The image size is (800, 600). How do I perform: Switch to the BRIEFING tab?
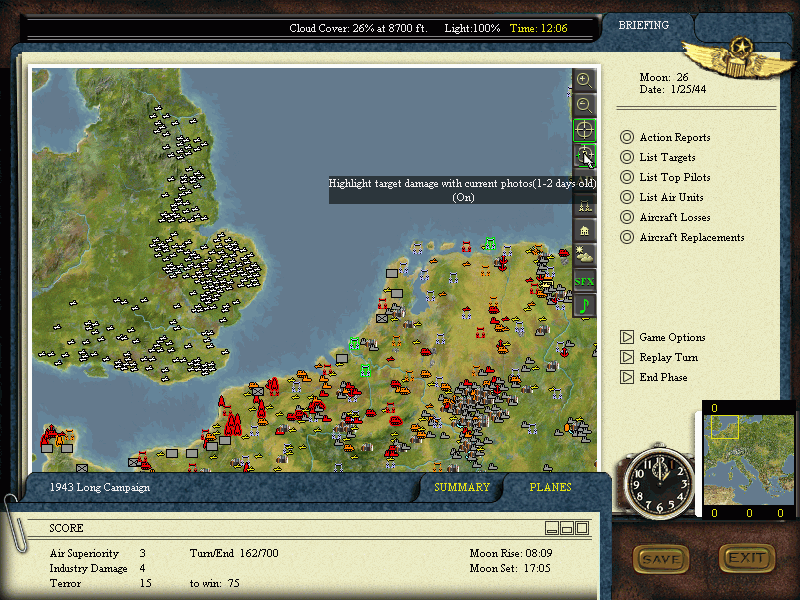(x=643, y=25)
